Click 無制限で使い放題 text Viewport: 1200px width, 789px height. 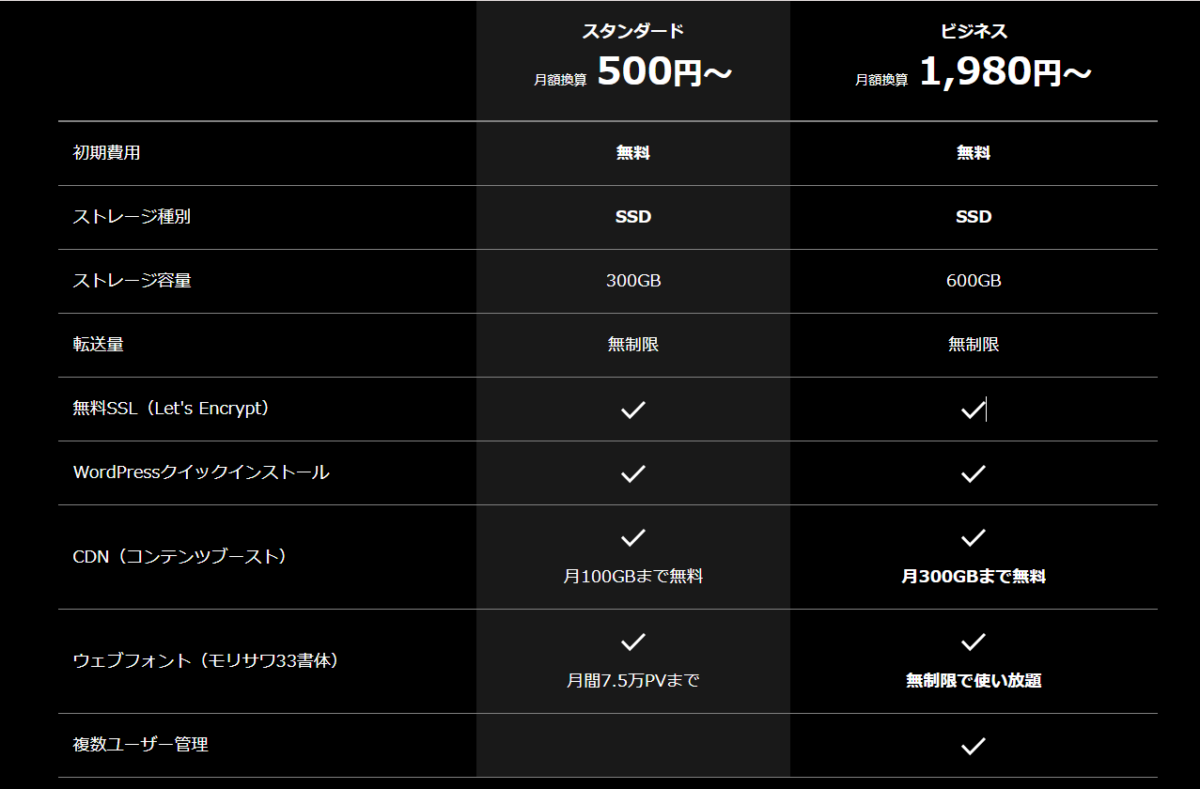pyautogui.click(x=973, y=681)
